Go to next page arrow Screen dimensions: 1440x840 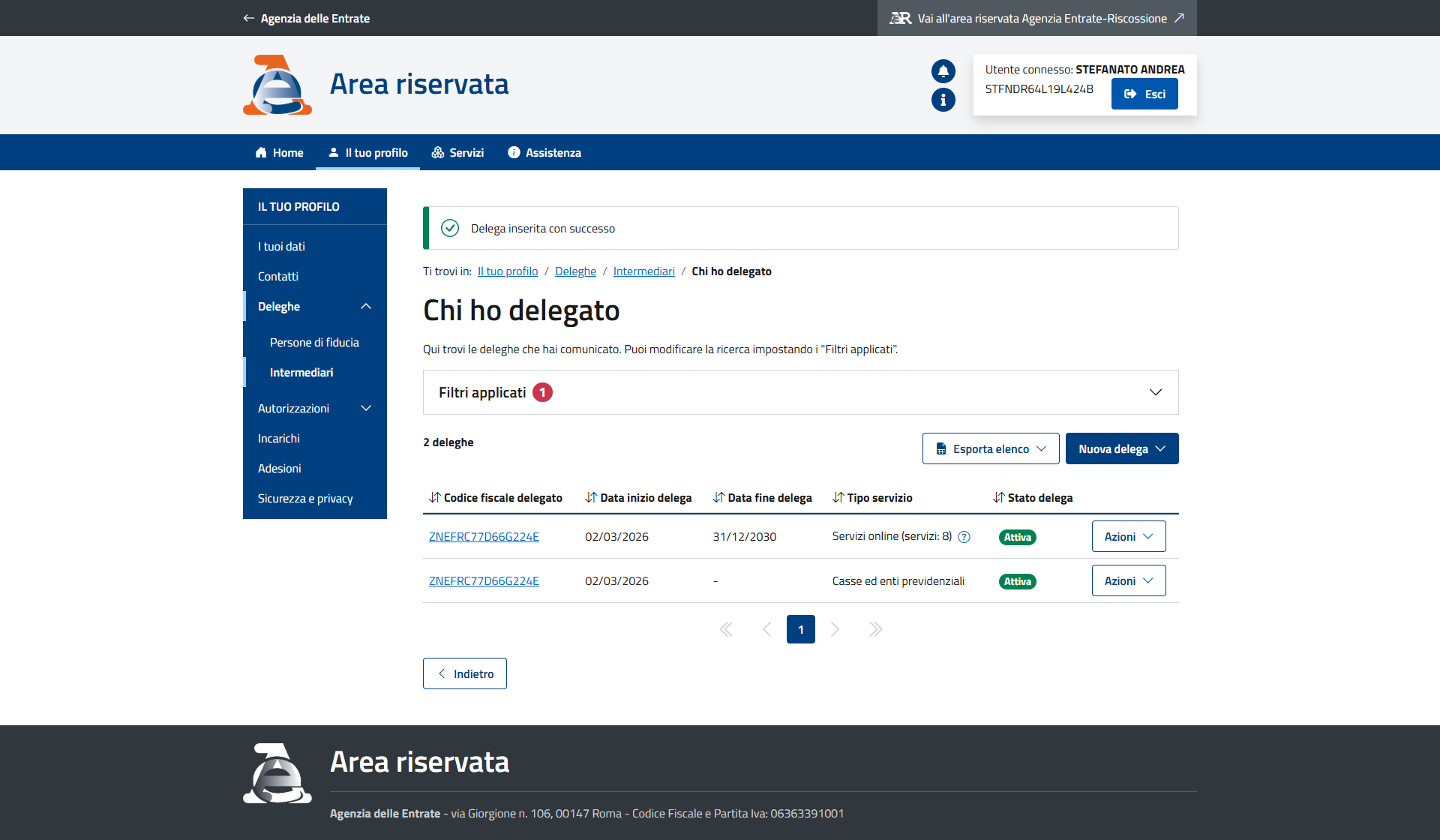coord(835,629)
